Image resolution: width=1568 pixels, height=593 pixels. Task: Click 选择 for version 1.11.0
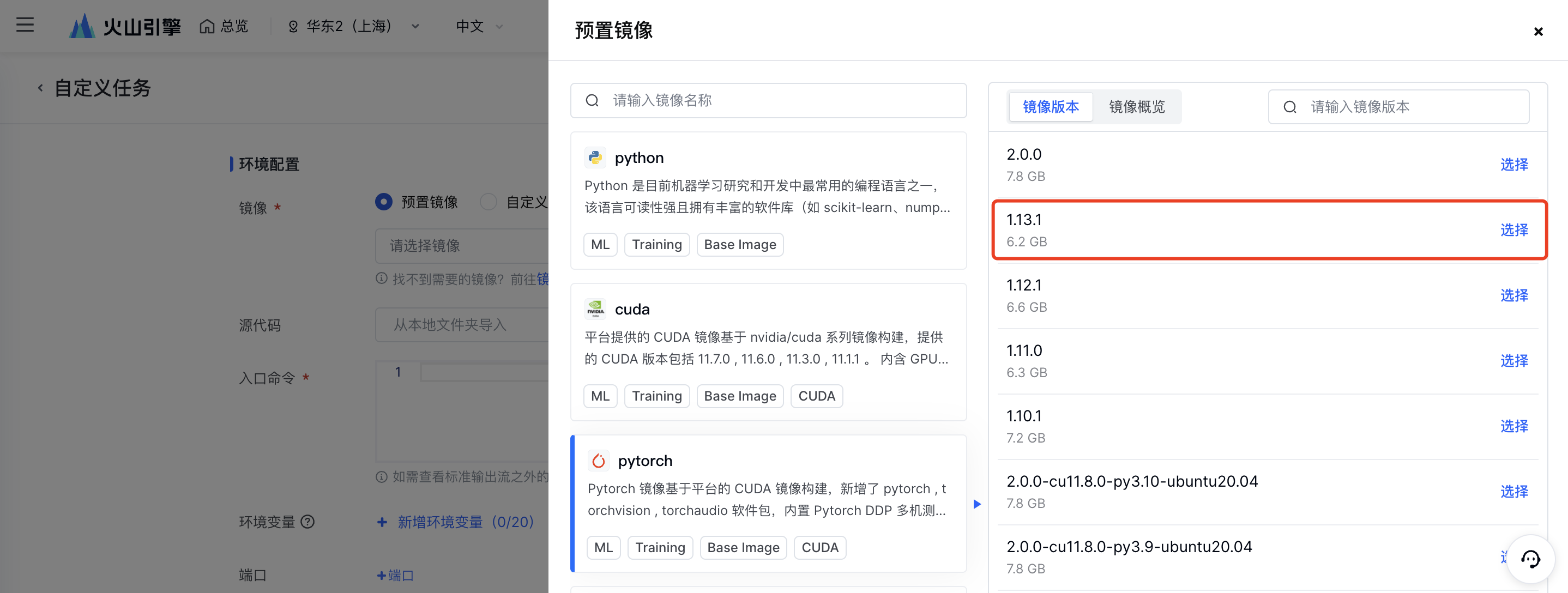coord(1514,361)
